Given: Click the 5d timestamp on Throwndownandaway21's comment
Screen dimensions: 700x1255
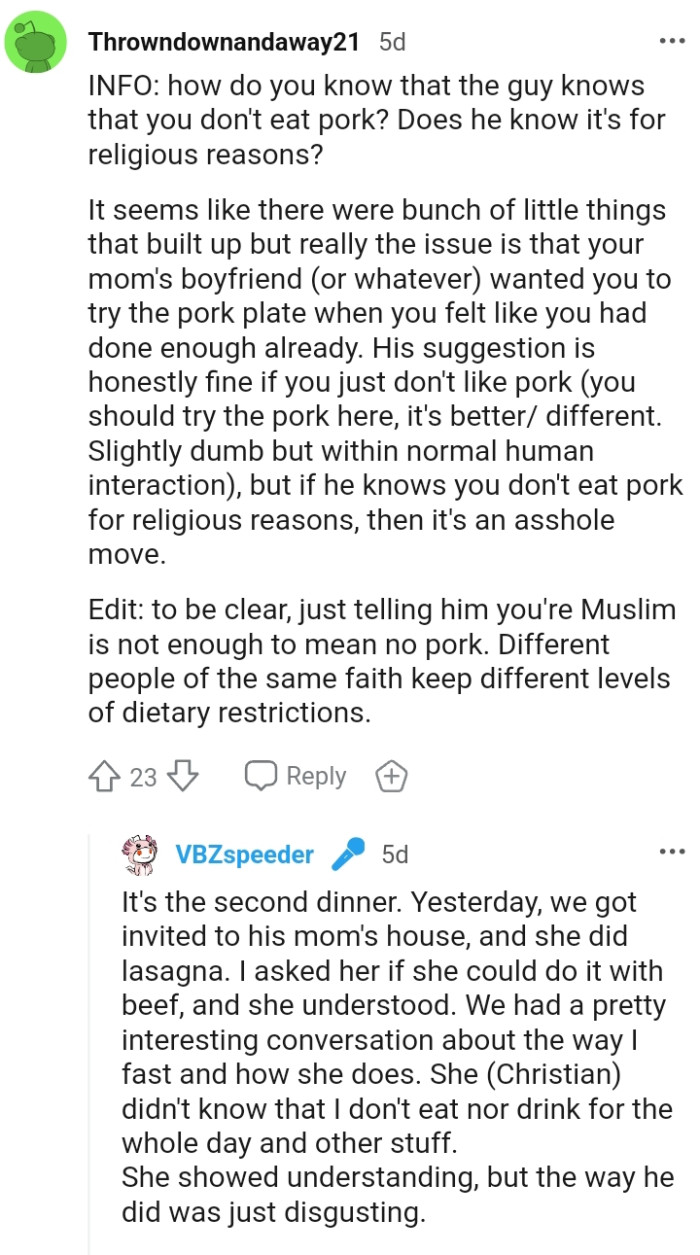Looking at the screenshot, I should pyautogui.click(x=393, y=43).
